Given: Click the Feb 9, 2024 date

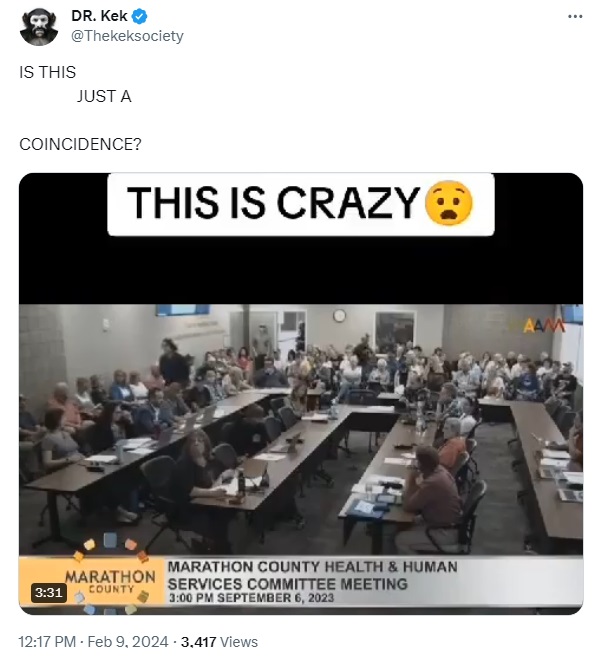Looking at the screenshot, I should tap(127, 642).
